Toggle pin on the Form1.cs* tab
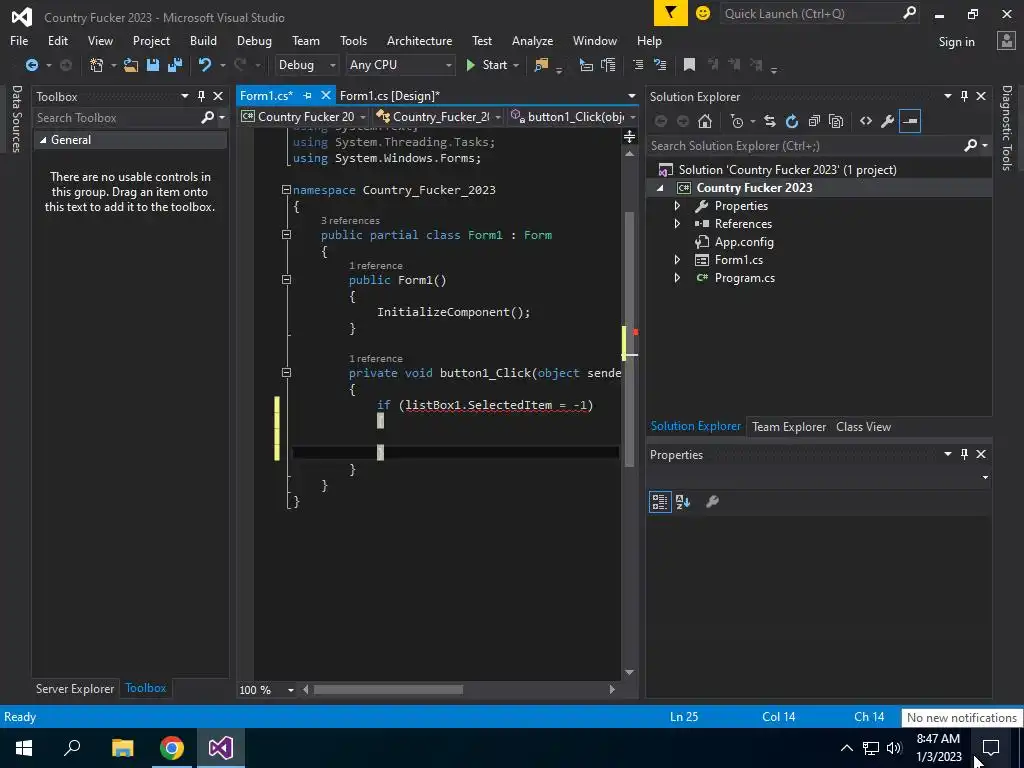Image resolution: width=1024 pixels, height=768 pixels. (x=308, y=95)
